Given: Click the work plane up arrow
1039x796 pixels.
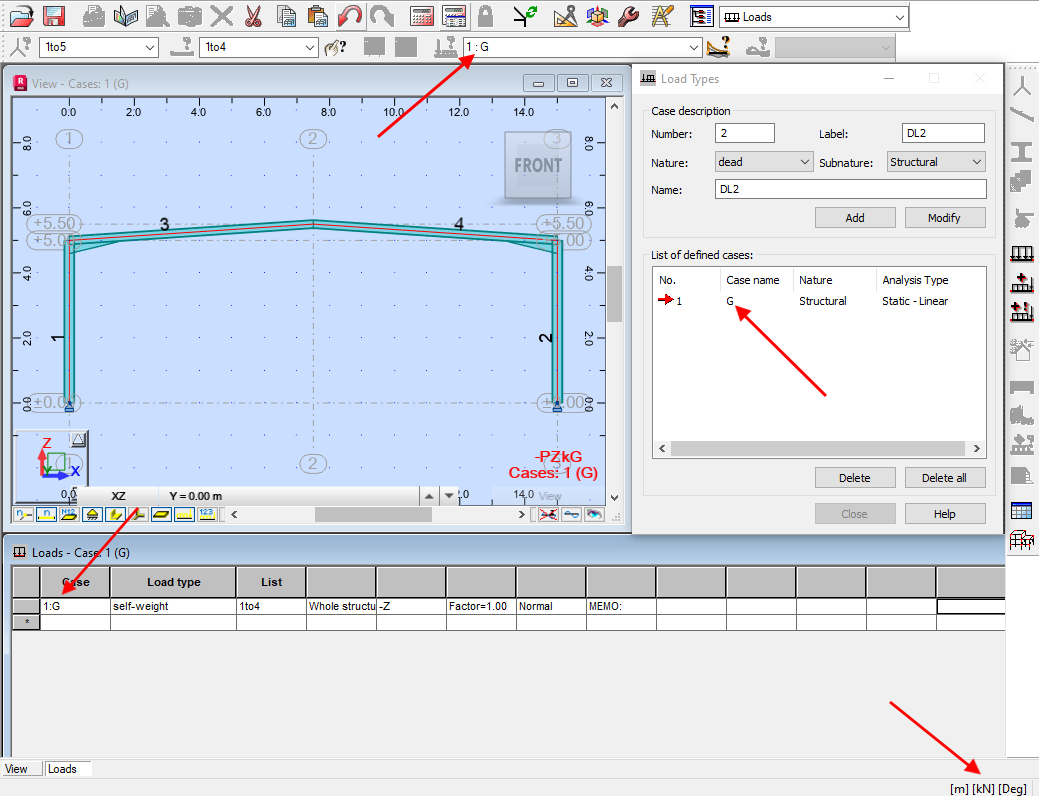Looking at the screenshot, I should pos(429,496).
